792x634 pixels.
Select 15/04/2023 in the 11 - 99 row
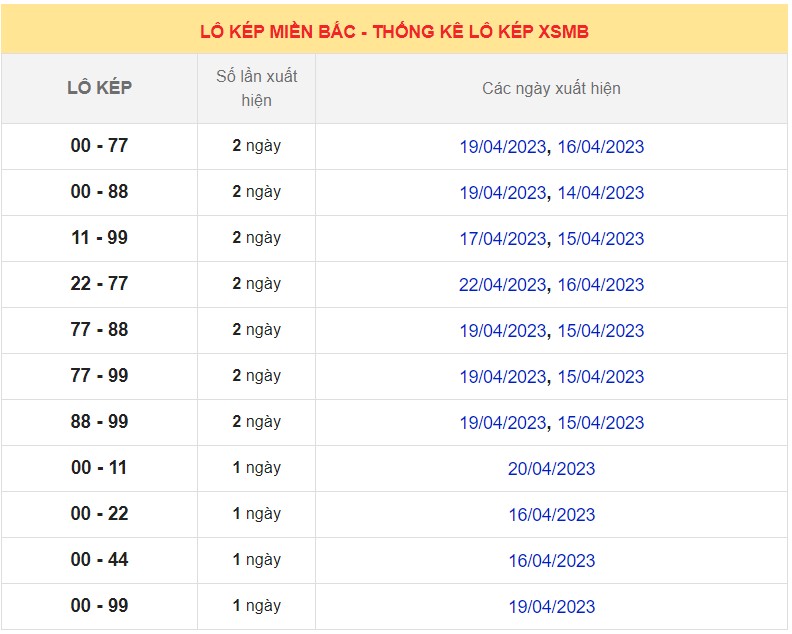tap(600, 239)
